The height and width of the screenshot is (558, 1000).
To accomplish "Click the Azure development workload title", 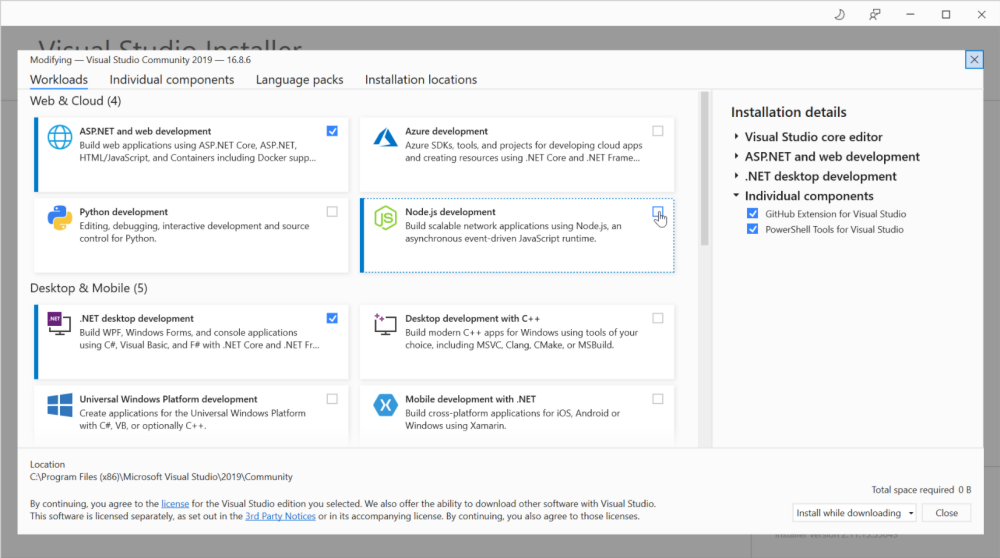I will tap(446, 131).
